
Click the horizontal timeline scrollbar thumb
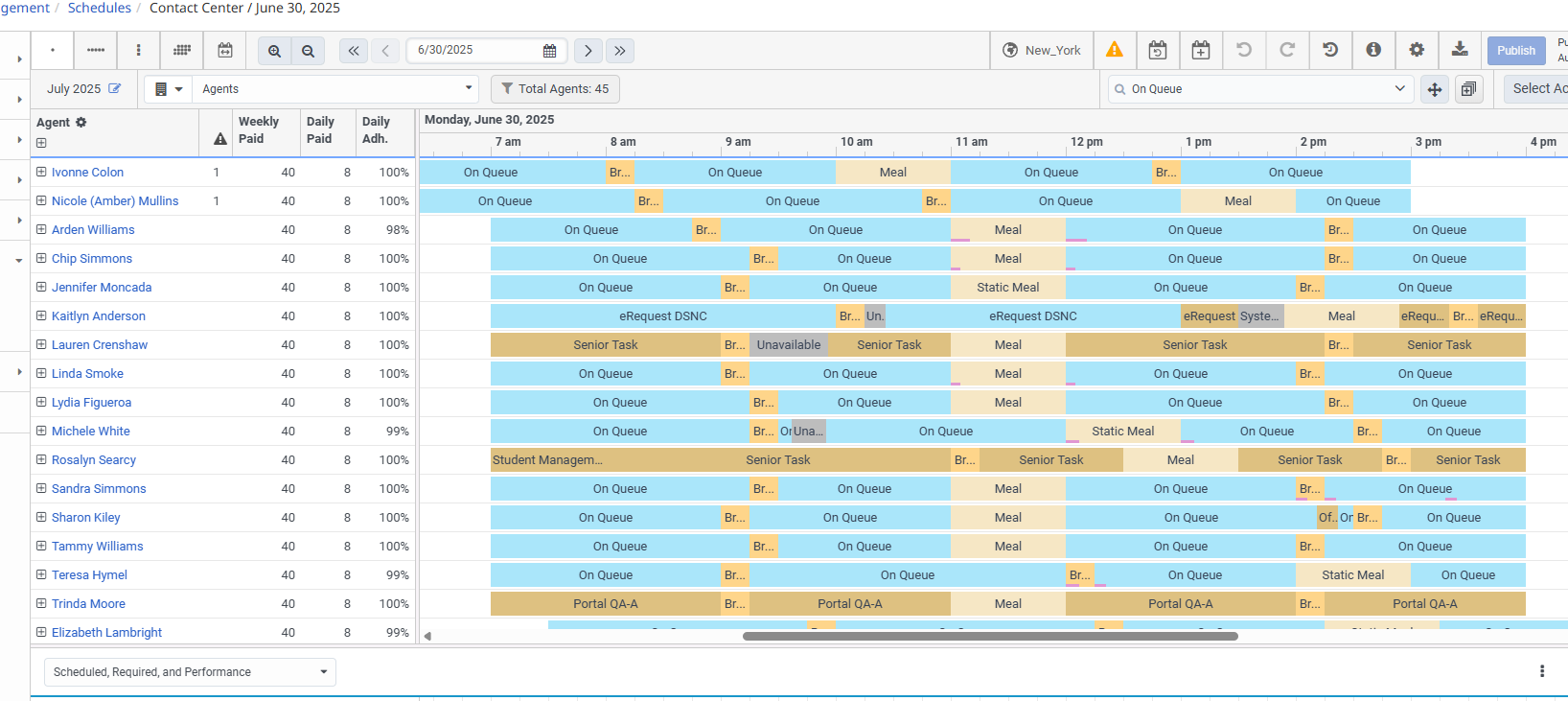(x=990, y=636)
